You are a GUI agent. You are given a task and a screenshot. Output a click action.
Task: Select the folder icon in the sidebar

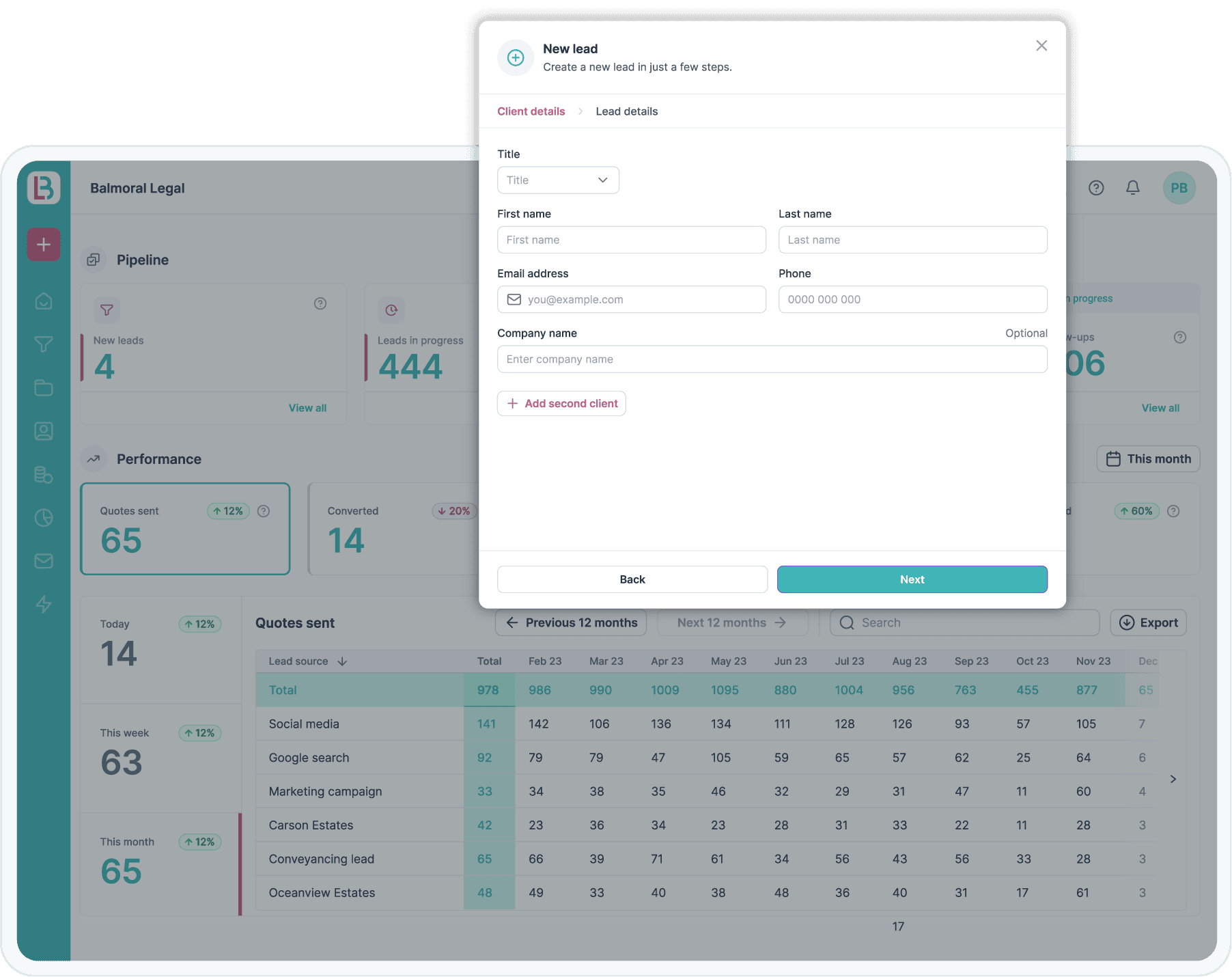click(x=43, y=387)
